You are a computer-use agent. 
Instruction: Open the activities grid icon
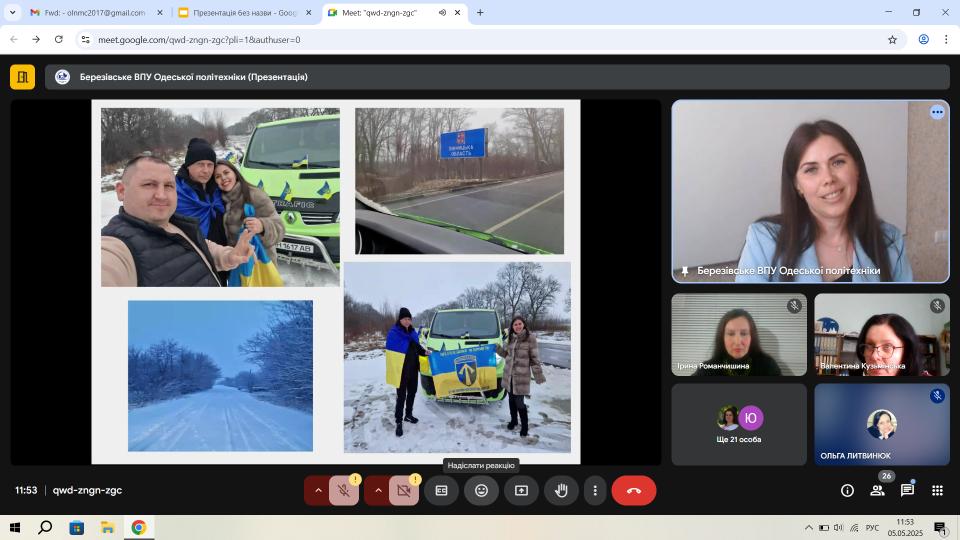[x=937, y=491]
